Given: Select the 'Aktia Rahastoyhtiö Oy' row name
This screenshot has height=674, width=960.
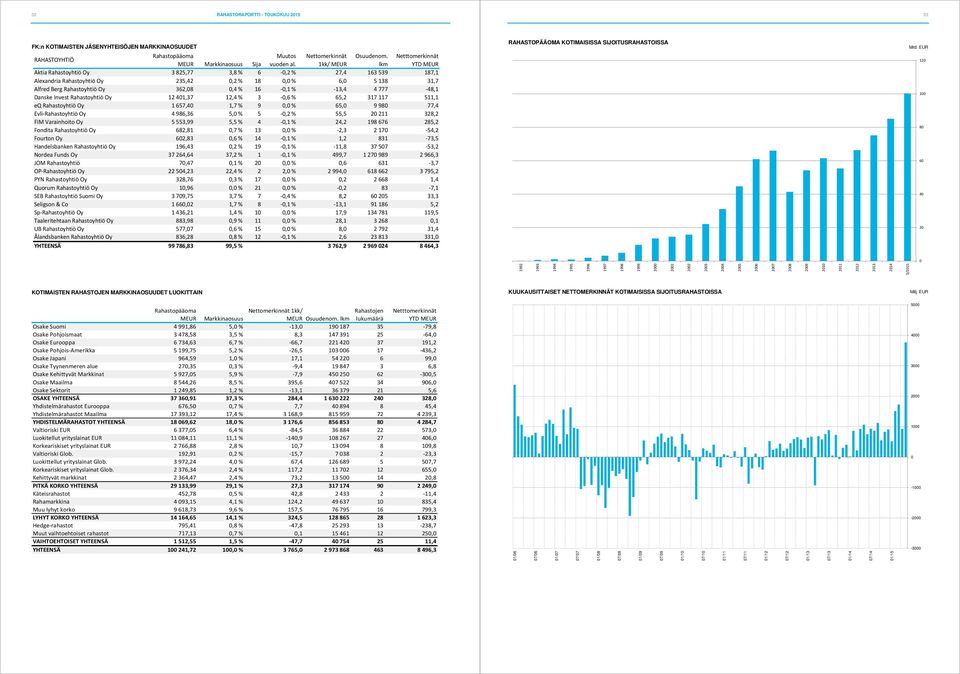Looking at the screenshot, I should [62, 72].
